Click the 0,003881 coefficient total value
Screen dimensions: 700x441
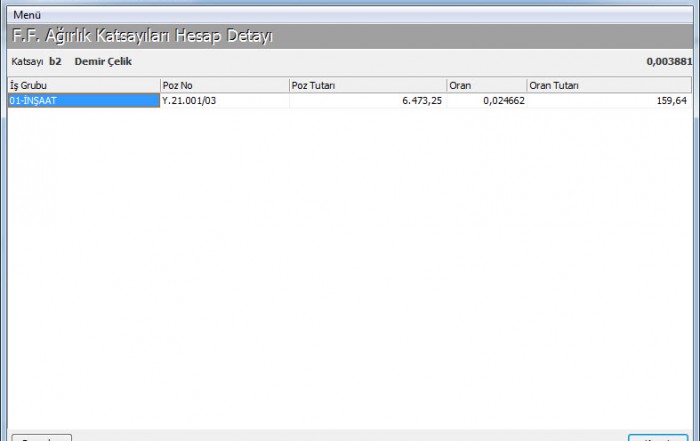[669, 62]
